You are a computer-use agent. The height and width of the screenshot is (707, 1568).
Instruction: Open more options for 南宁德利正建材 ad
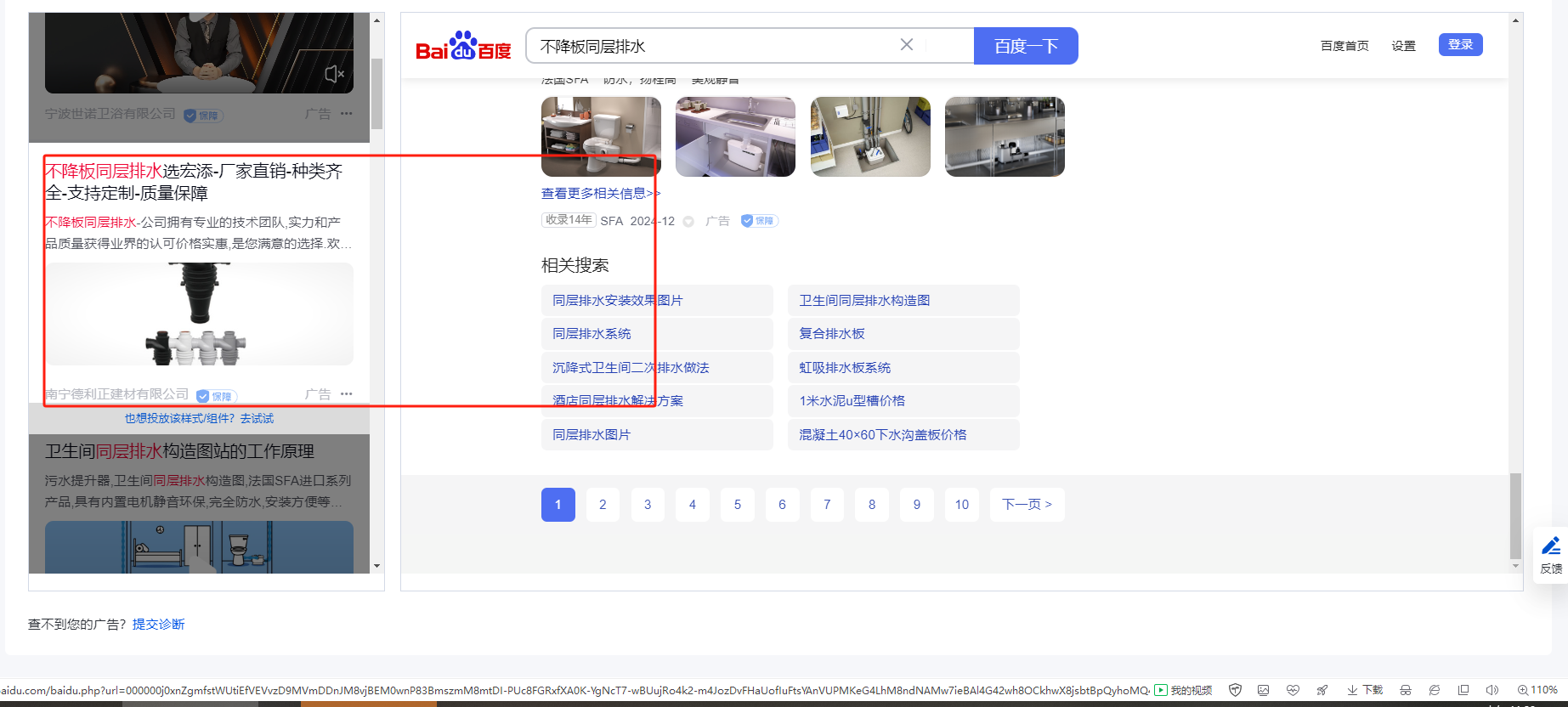pyautogui.click(x=347, y=393)
